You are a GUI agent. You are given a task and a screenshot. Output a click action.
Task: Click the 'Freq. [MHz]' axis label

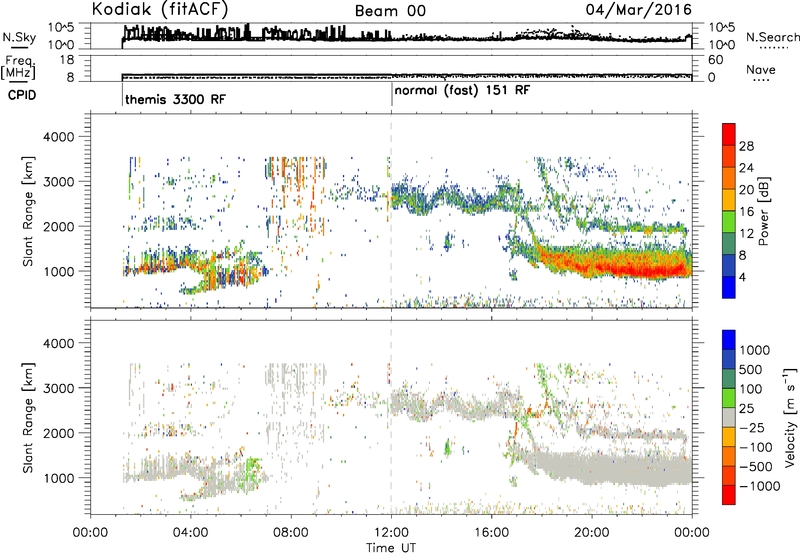[19, 68]
